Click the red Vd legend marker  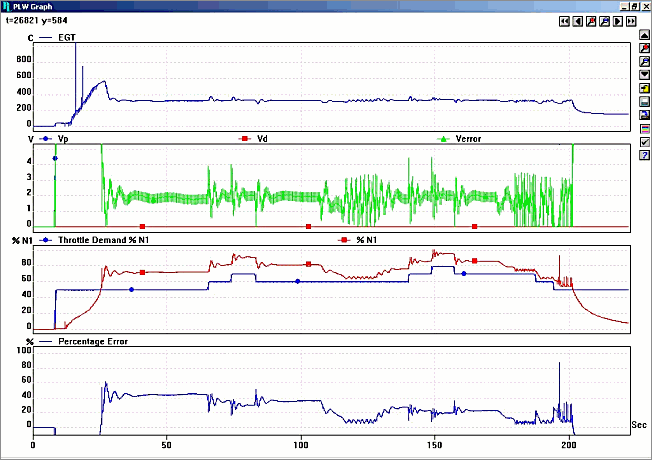pos(244,139)
